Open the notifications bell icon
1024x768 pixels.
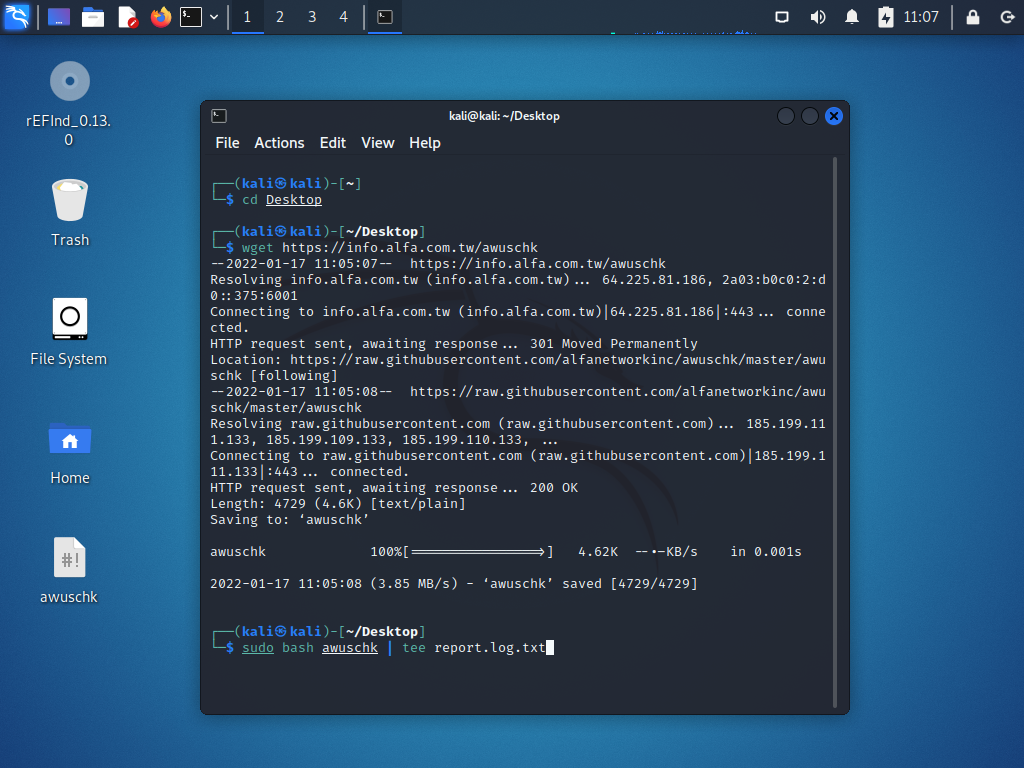pyautogui.click(x=852, y=17)
